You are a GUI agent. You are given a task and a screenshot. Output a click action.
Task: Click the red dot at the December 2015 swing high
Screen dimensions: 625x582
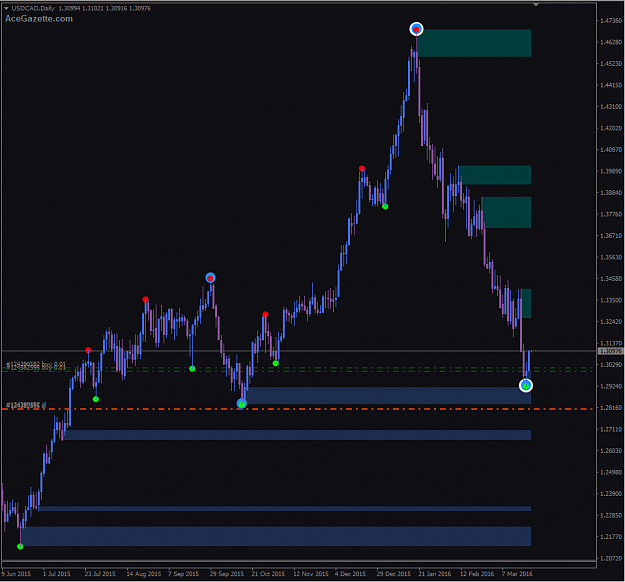362,169
